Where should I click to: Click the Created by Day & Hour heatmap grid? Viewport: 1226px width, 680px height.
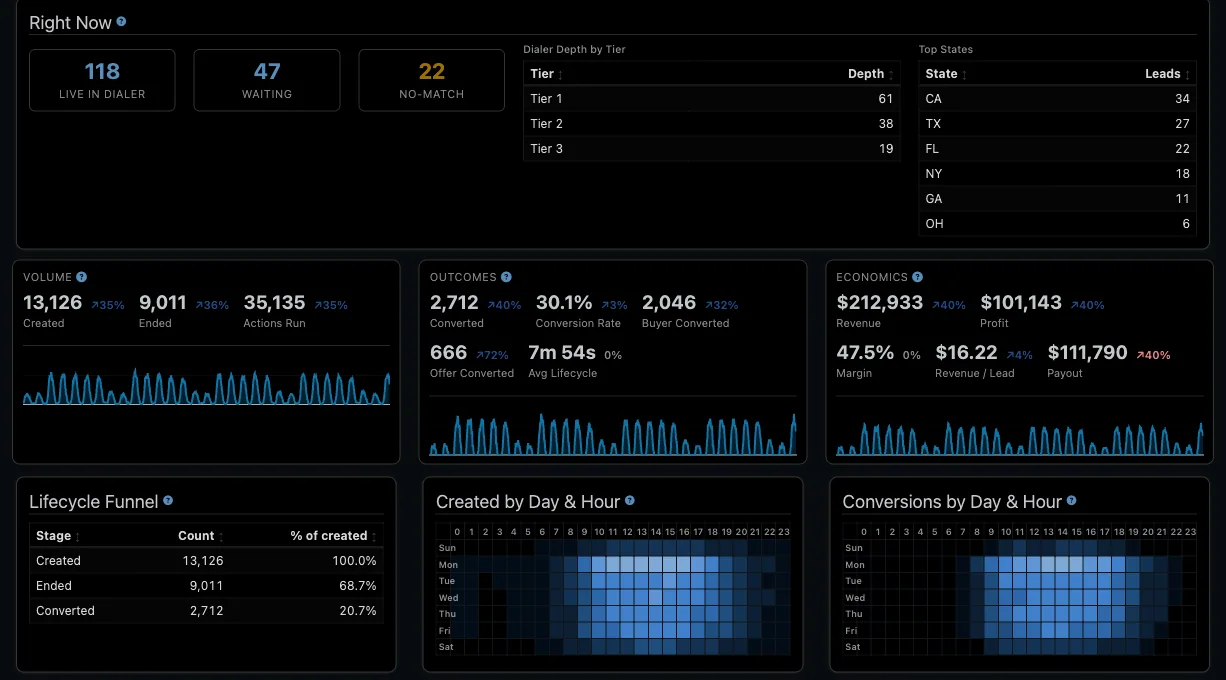click(613, 590)
